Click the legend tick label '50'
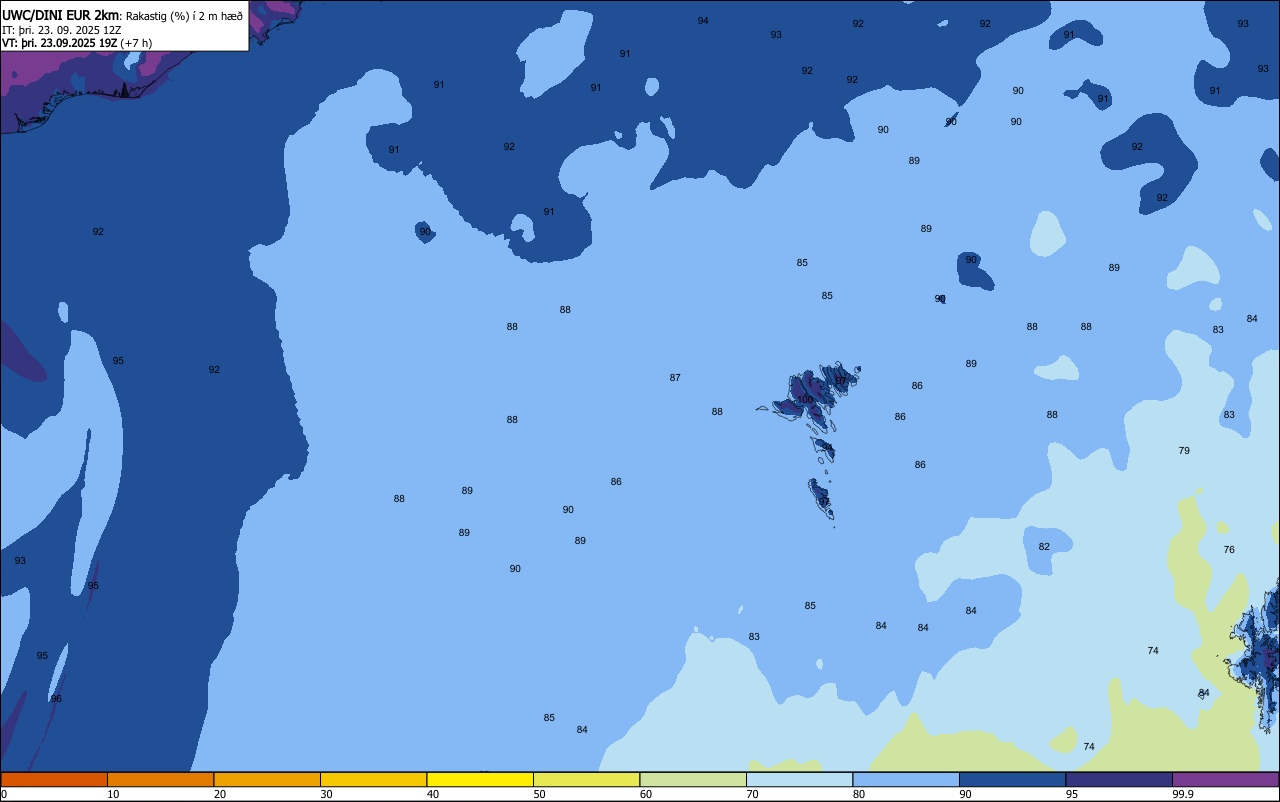The height and width of the screenshot is (802, 1280). pyautogui.click(x=540, y=794)
